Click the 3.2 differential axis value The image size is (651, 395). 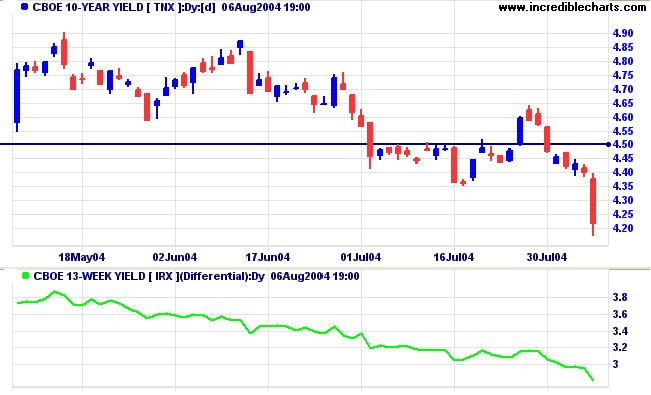click(x=620, y=347)
